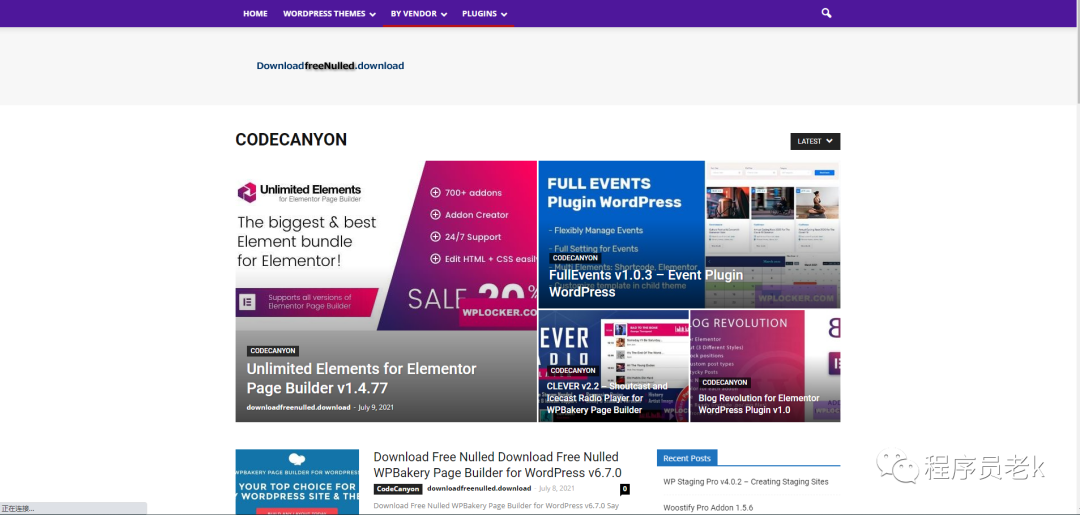Open the LATEST sort dropdown
This screenshot has height=515, width=1080.
pyautogui.click(x=815, y=141)
